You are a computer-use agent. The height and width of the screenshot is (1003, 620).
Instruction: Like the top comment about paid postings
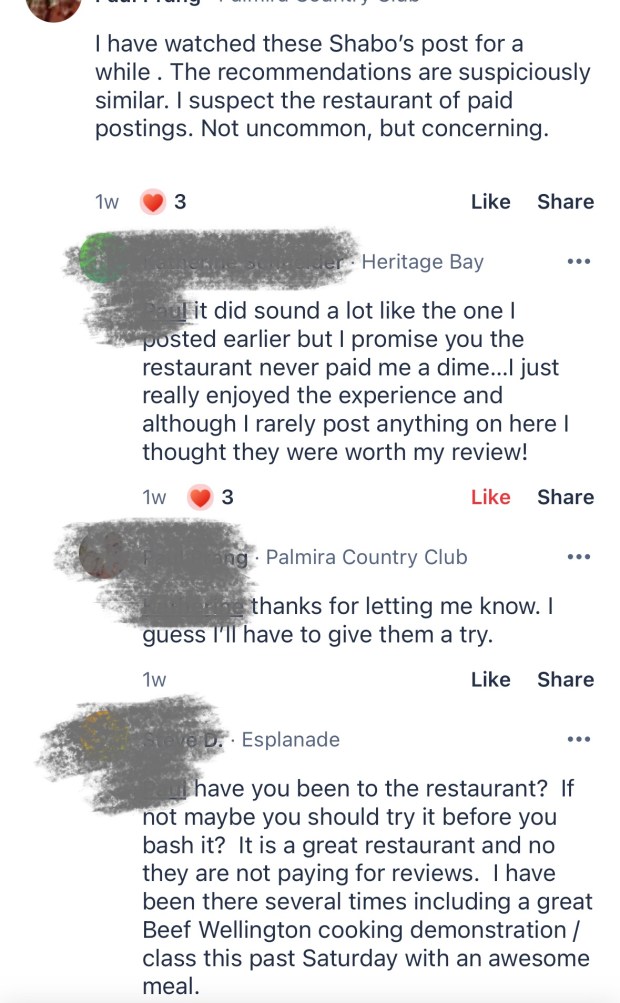pos(490,202)
